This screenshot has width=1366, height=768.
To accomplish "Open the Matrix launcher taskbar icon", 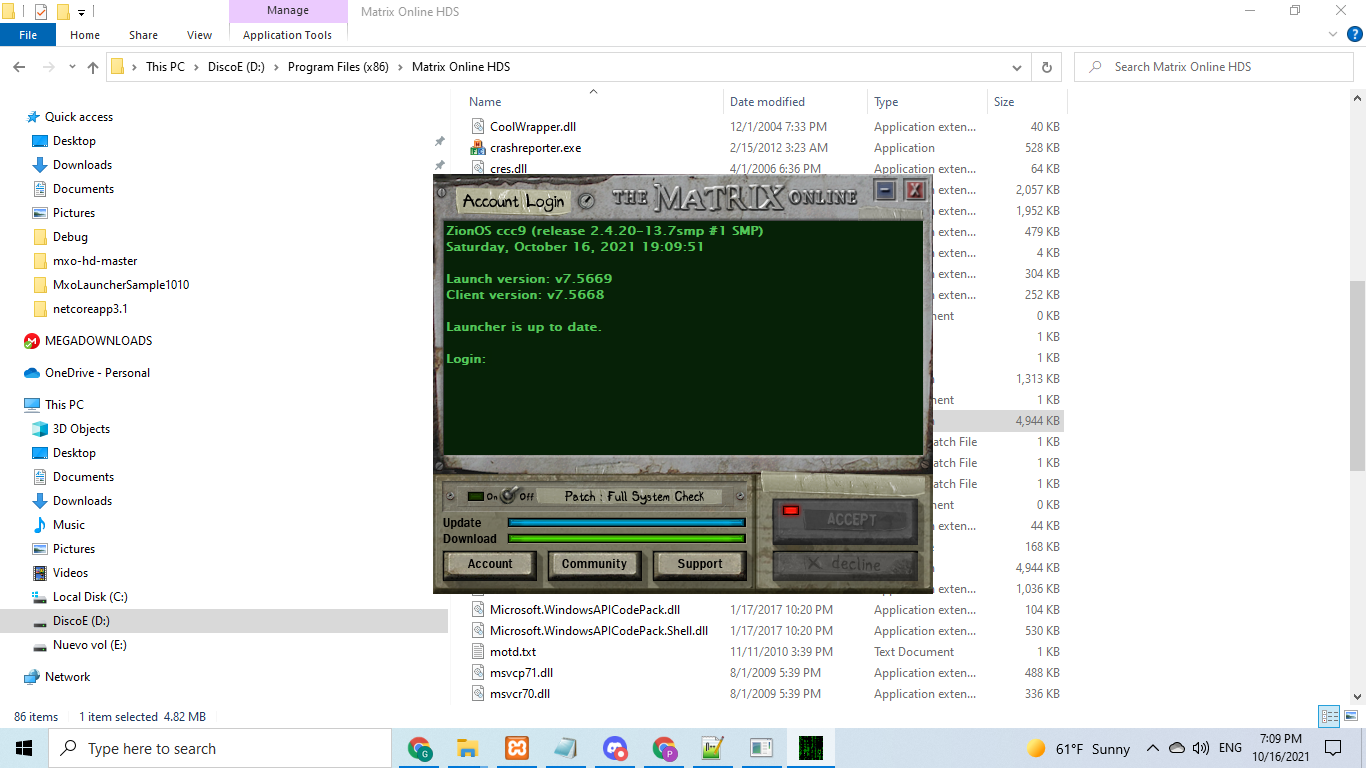I will coord(810,748).
